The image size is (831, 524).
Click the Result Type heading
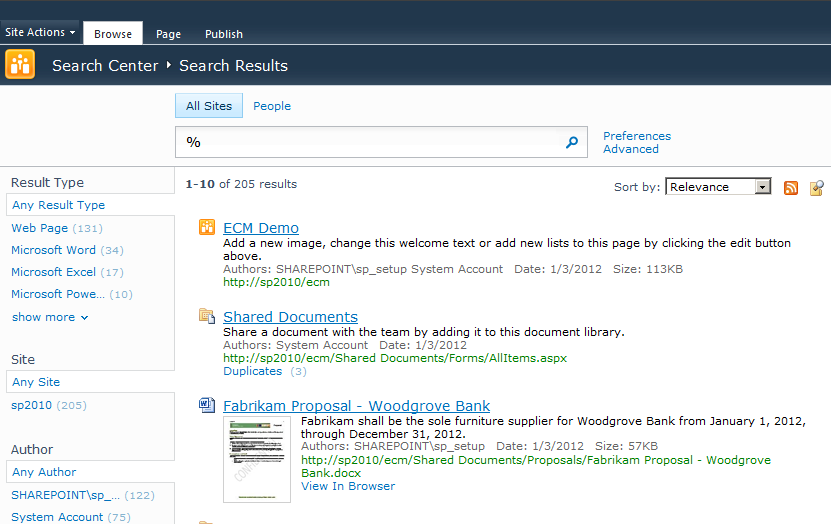point(47,183)
